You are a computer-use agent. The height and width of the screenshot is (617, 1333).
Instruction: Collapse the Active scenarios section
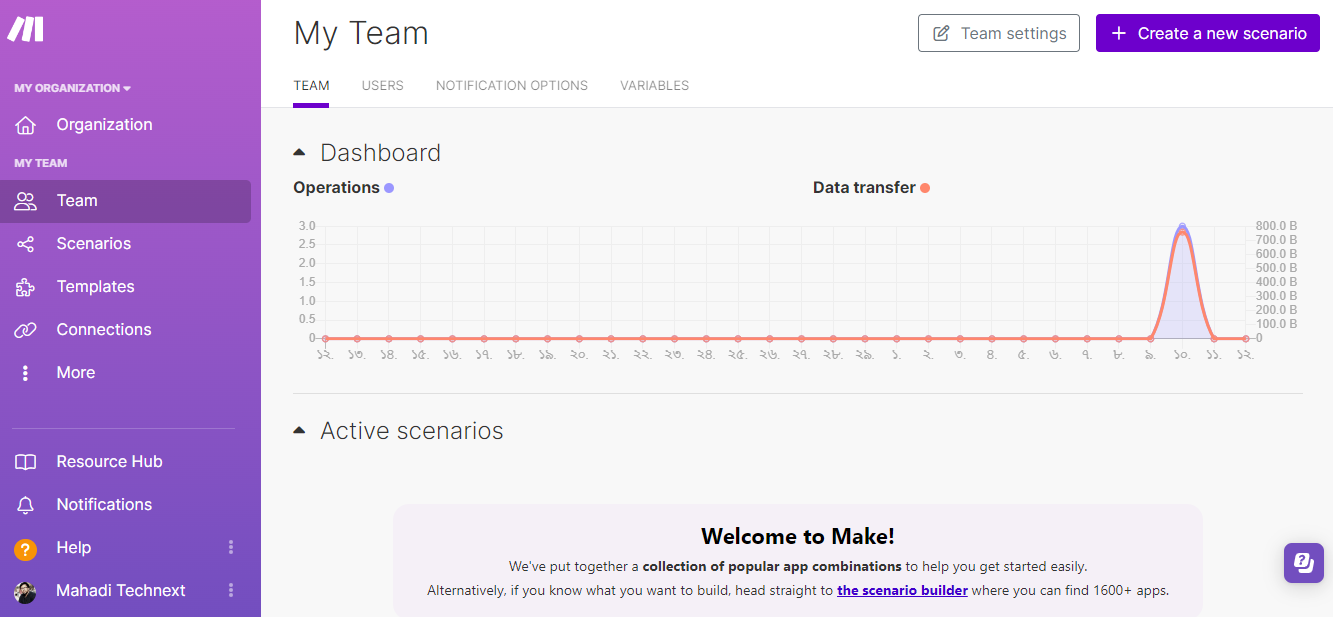coord(299,431)
